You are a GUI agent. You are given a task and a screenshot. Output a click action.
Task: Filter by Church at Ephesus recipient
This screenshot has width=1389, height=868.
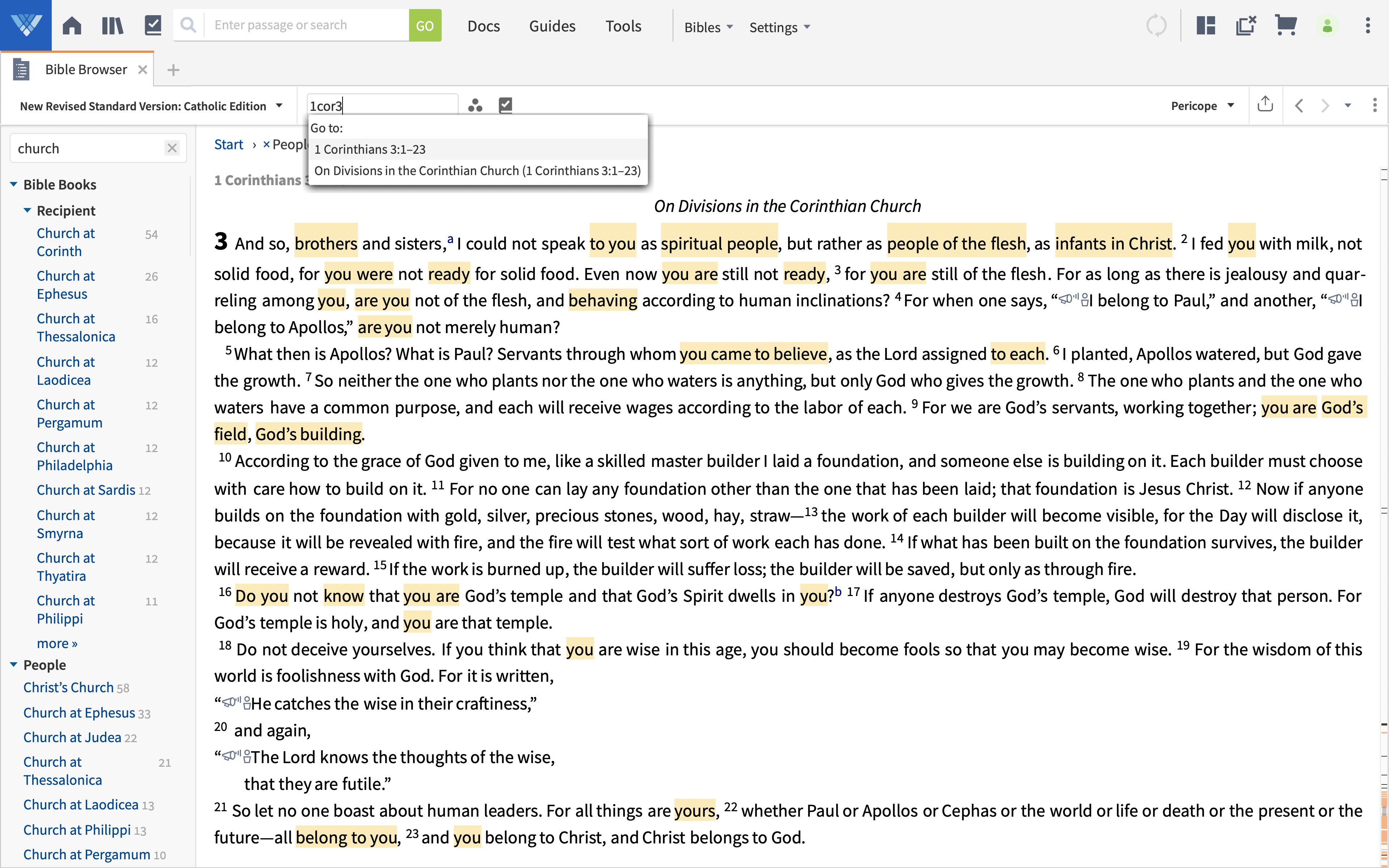66,285
